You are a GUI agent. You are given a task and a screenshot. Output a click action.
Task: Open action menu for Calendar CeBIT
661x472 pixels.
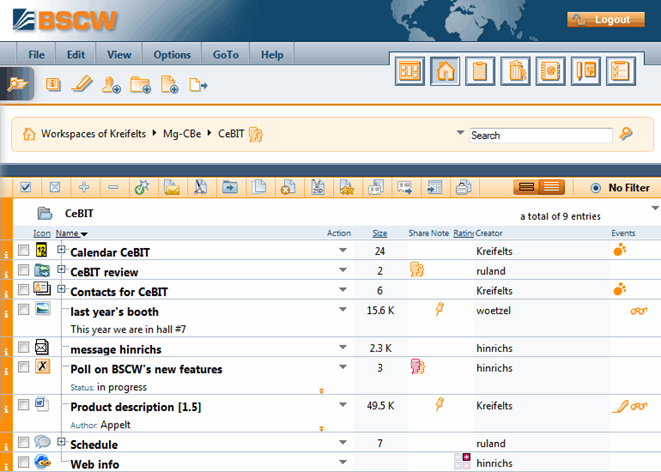point(343,250)
